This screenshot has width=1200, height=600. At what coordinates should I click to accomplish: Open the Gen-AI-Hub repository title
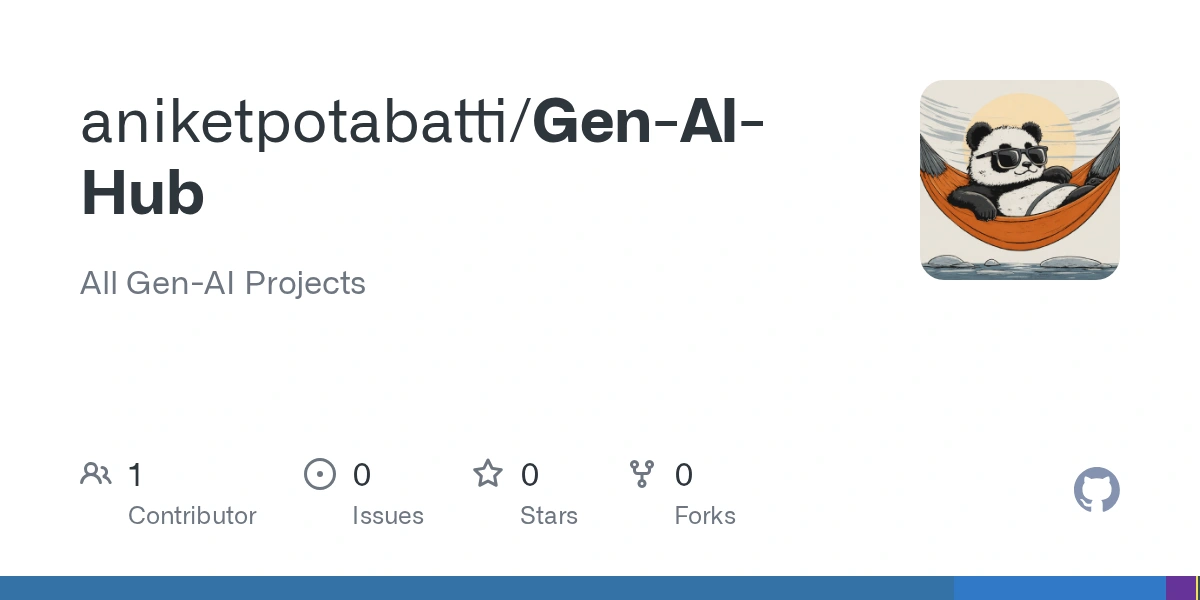[423, 157]
